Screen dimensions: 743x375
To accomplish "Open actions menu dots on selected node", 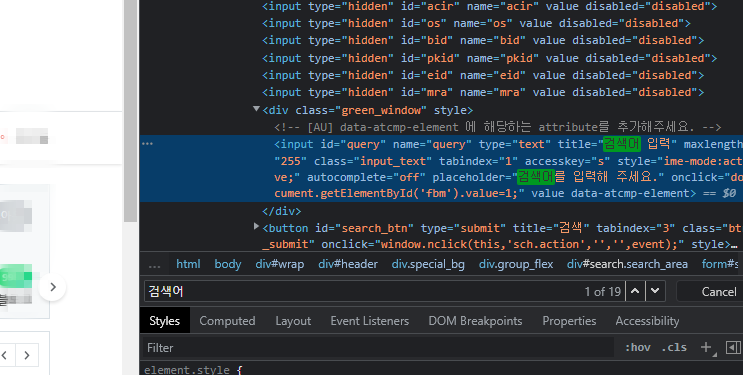I will [x=147, y=144].
